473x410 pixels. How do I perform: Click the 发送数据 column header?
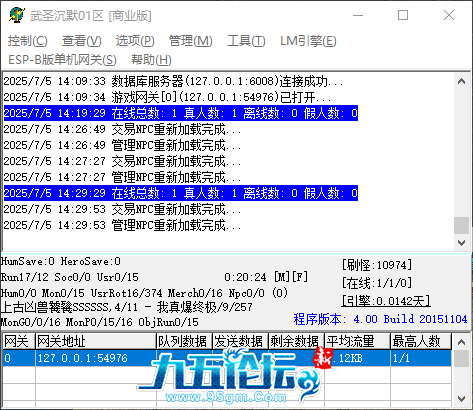click(x=240, y=341)
